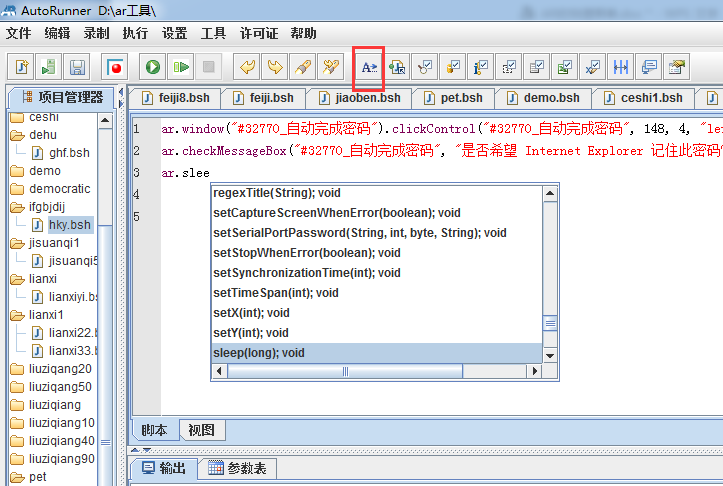Switch to the feiji8.bsh tab
The width and height of the screenshot is (723, 486).
tap(175, 98)
